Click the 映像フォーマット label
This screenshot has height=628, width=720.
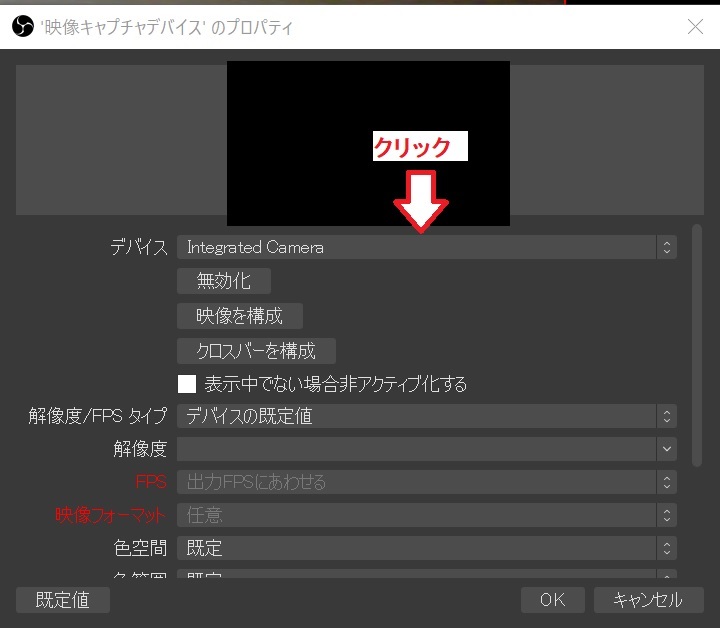click(x=110, y=515)
